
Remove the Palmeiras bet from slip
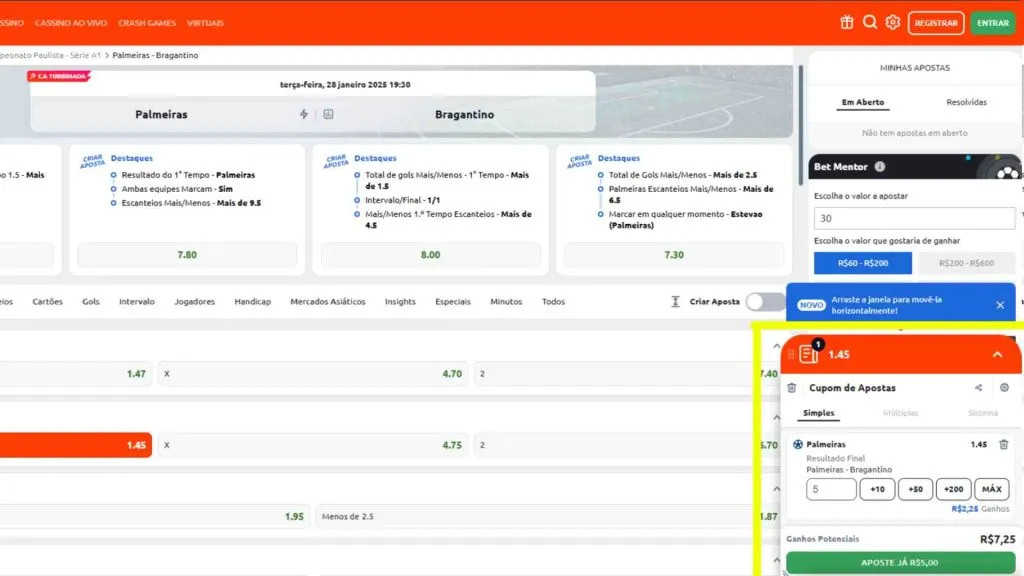(1004, 444)
